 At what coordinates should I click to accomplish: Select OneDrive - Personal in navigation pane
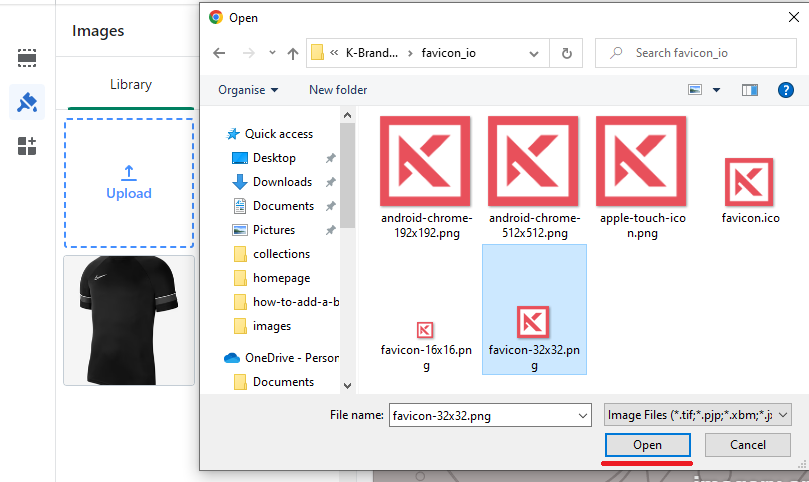(x=292, y=358)
